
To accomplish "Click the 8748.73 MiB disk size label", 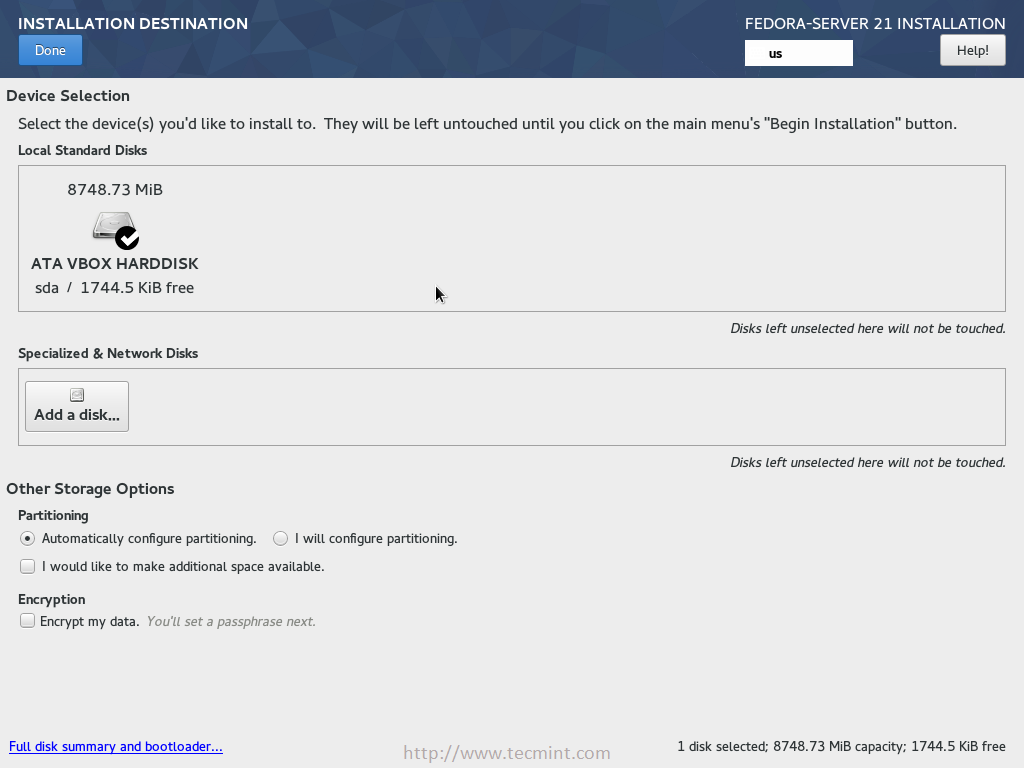I will coord(115,189).
